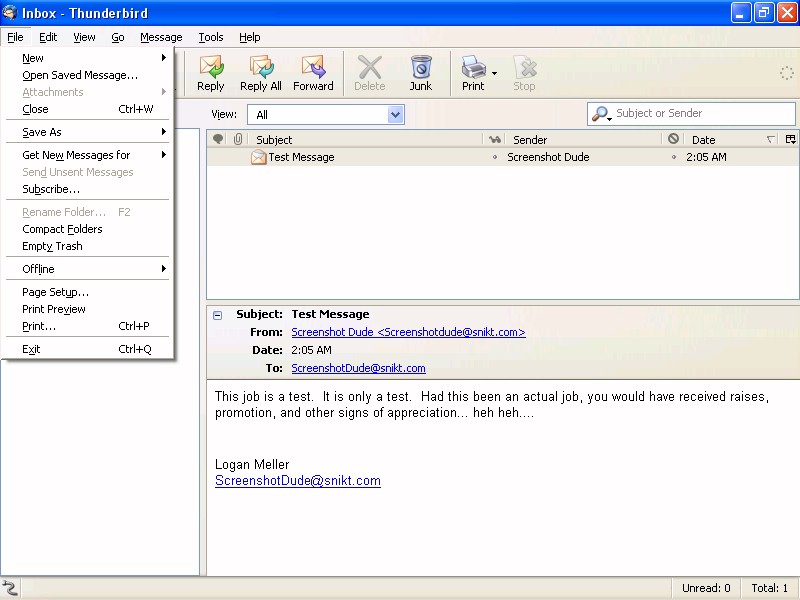Open Page Setup from File menu
Image resolution: width=800 pixels, height=600 pixels.
[87, 292]
